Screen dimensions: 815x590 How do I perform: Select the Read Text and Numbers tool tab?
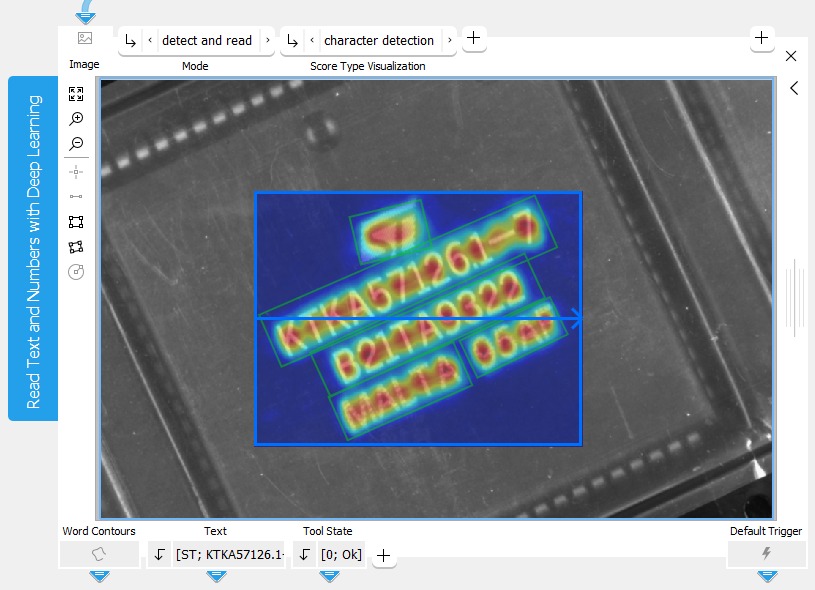click(33, 248)
